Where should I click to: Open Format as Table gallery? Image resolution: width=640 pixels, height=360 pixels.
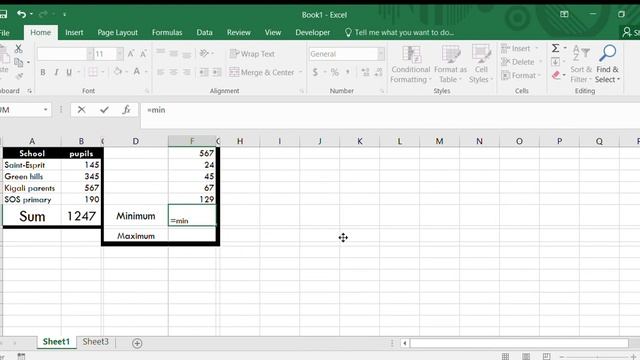click(x=450, y=65)
